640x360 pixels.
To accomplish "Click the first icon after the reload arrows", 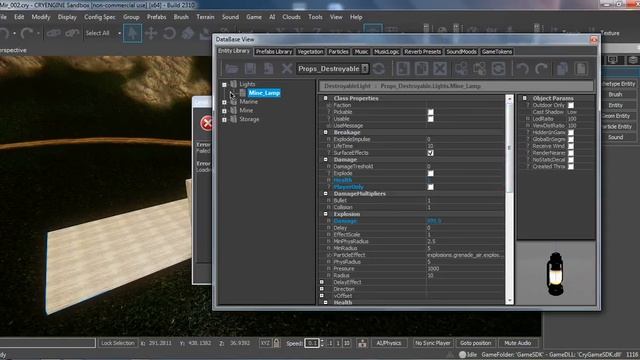I will (x=403, y=69).
